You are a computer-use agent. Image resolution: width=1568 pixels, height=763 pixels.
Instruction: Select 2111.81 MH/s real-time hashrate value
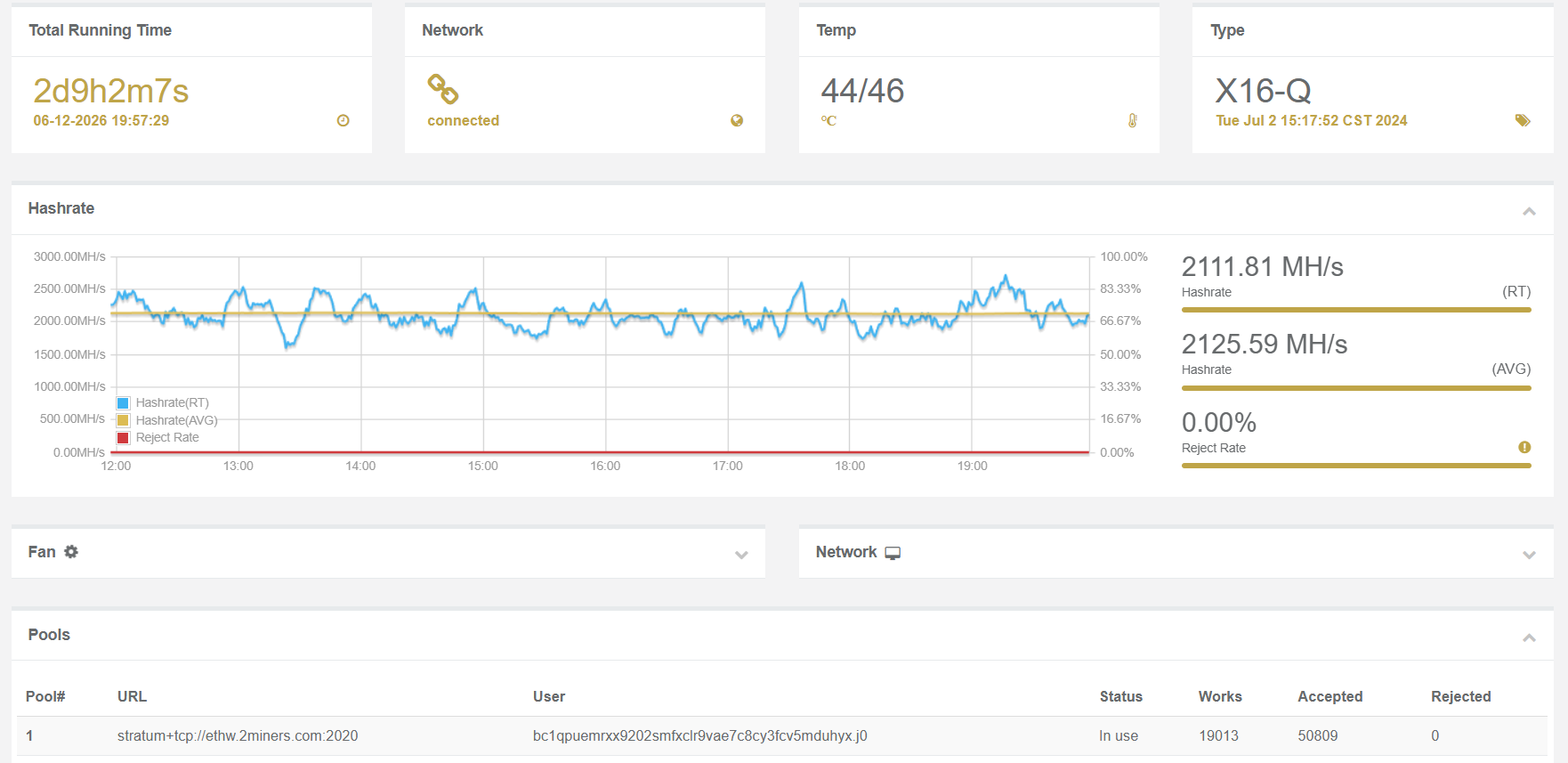coord(1262,266)
